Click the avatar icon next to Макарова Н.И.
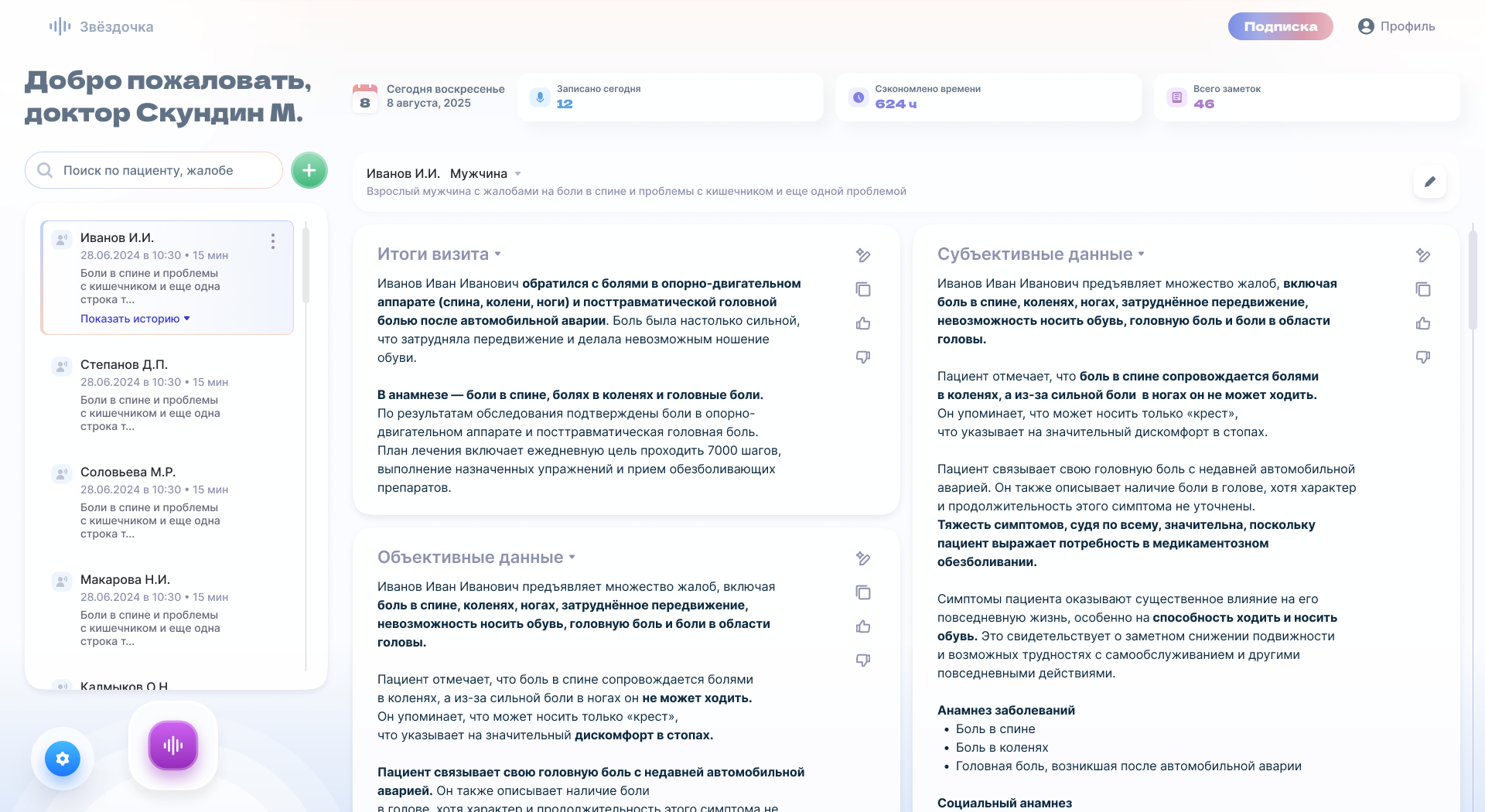 [61, 581]
